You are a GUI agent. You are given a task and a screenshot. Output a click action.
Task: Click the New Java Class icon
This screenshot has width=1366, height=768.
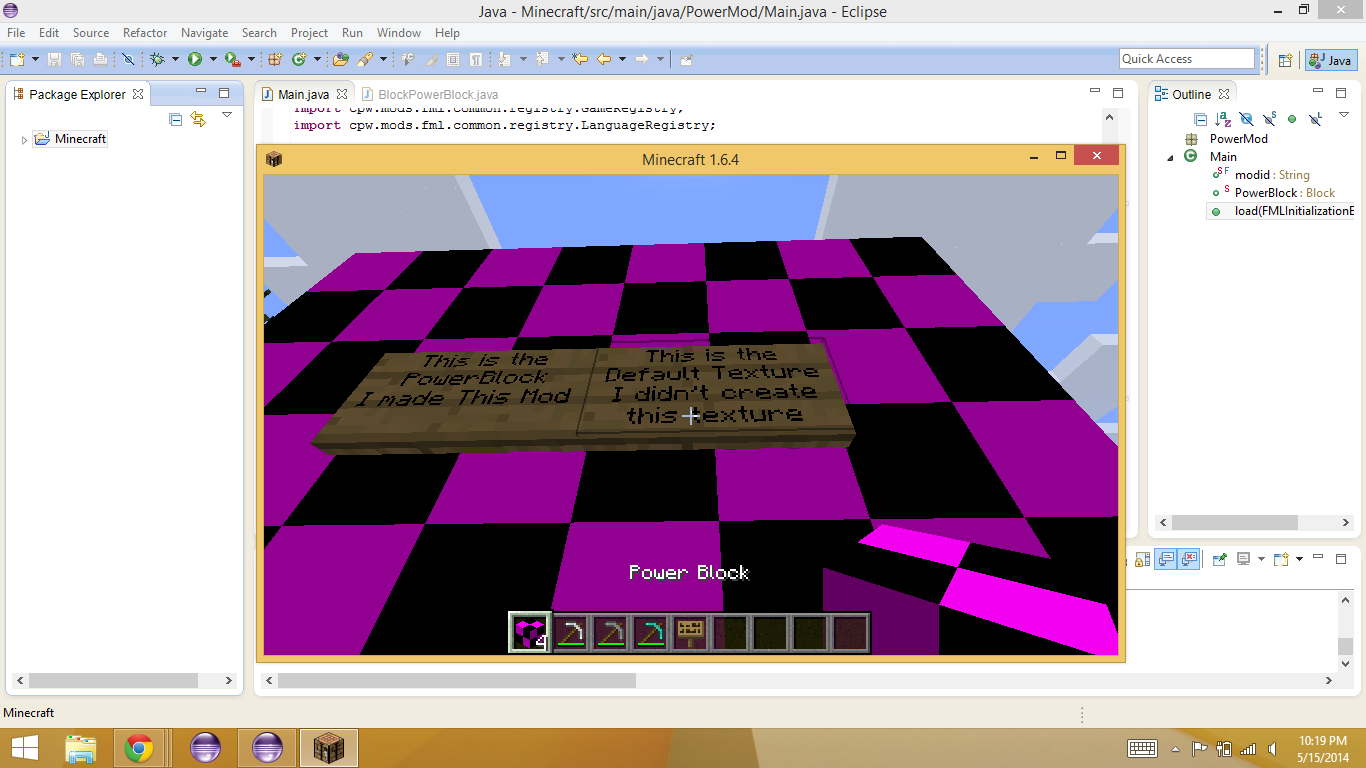coord(298,59)
